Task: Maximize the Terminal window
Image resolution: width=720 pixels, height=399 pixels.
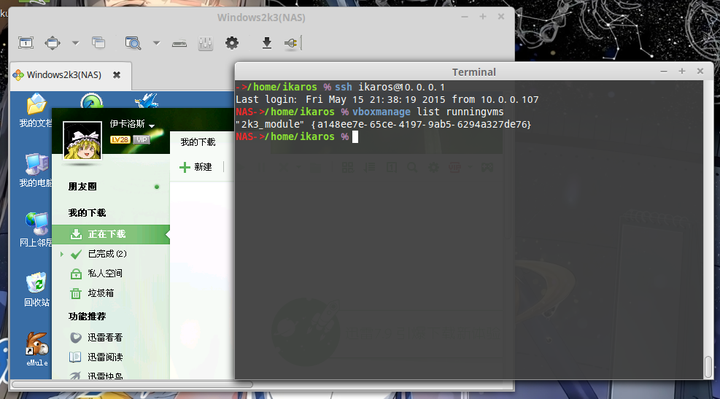Action: [x=682, y=71]
